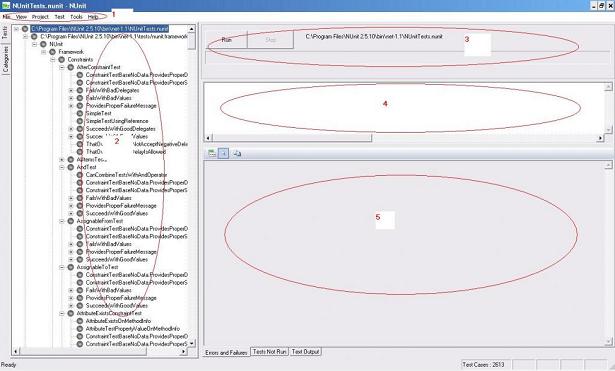Switch to the Tests Not Run tab

tap(269, 352)
